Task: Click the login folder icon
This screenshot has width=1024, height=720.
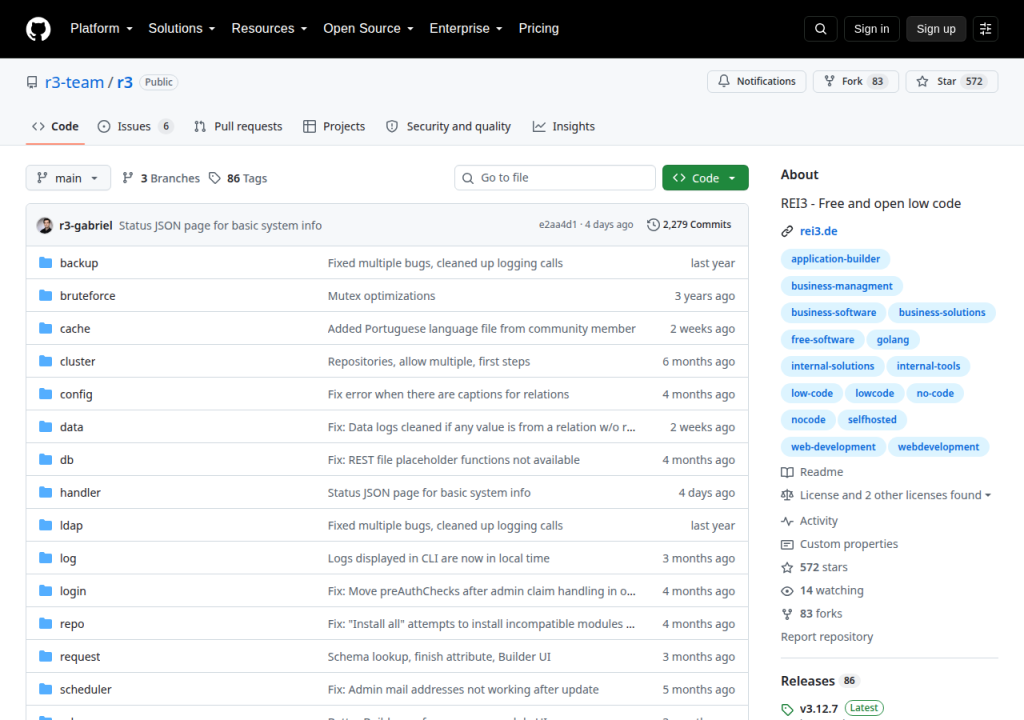Action: pyautogui.click(x=45, y=591)
